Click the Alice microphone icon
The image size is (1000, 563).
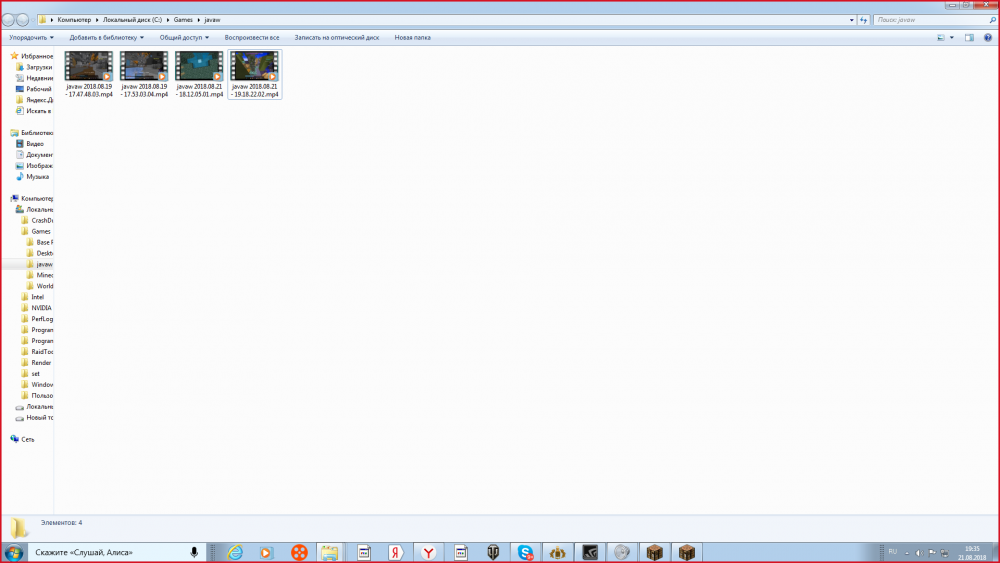194,552
